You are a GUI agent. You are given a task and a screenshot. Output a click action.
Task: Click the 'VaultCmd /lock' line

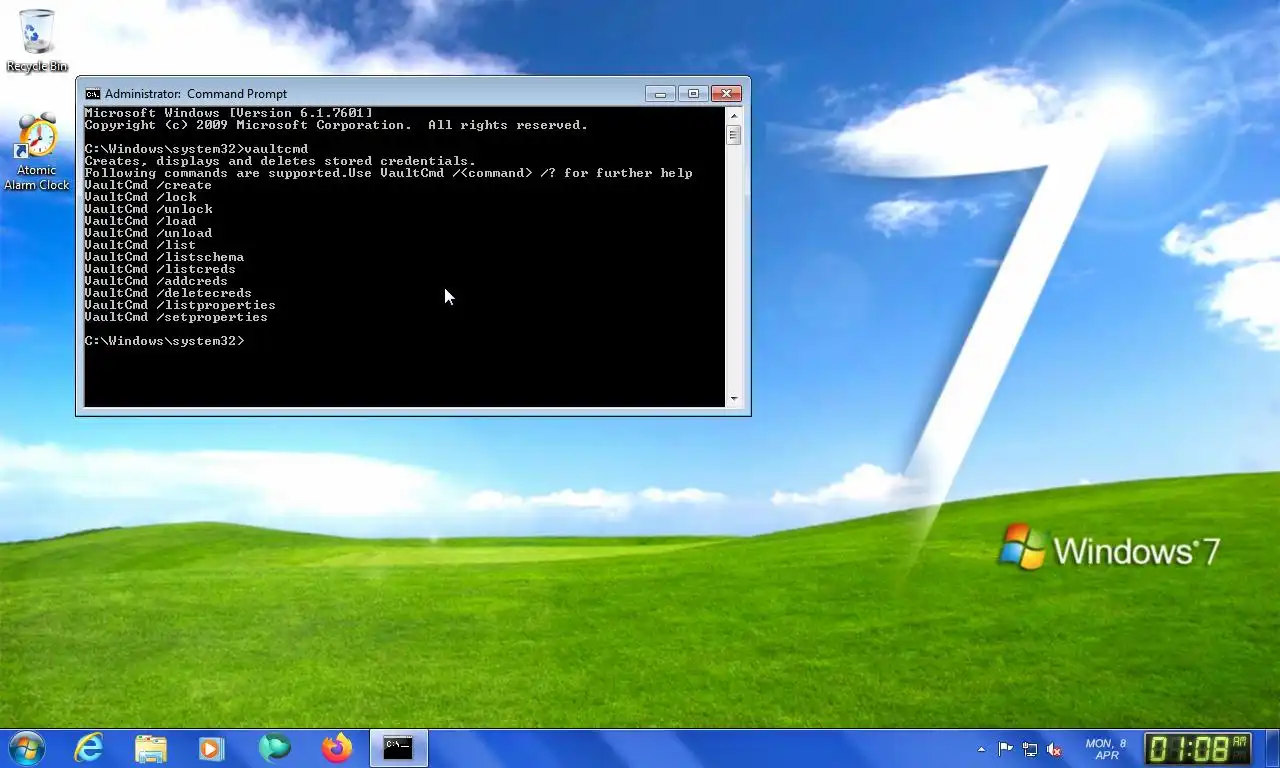(140, 197)
